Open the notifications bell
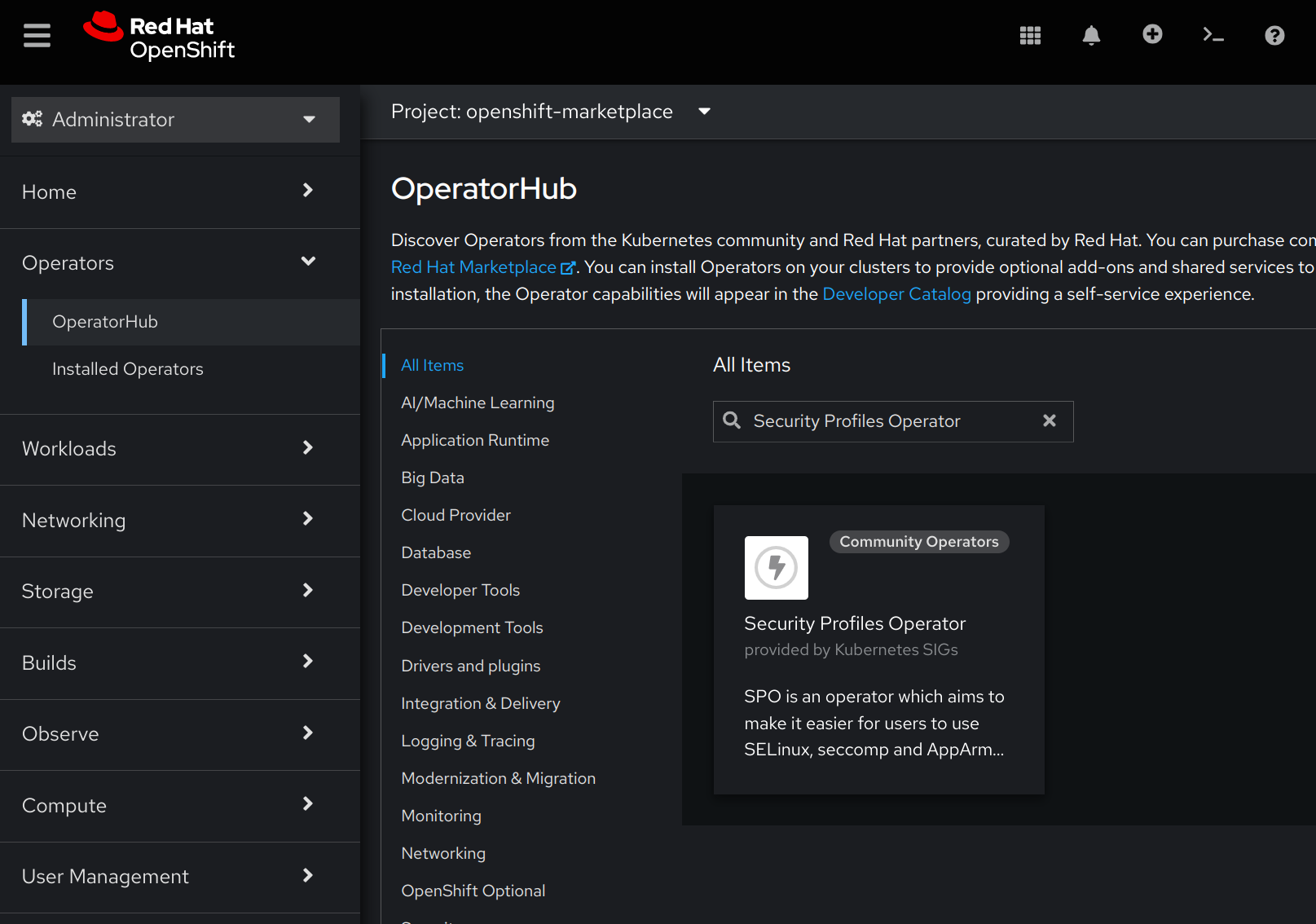1316x924 pixels. (x=1091, y=35)
